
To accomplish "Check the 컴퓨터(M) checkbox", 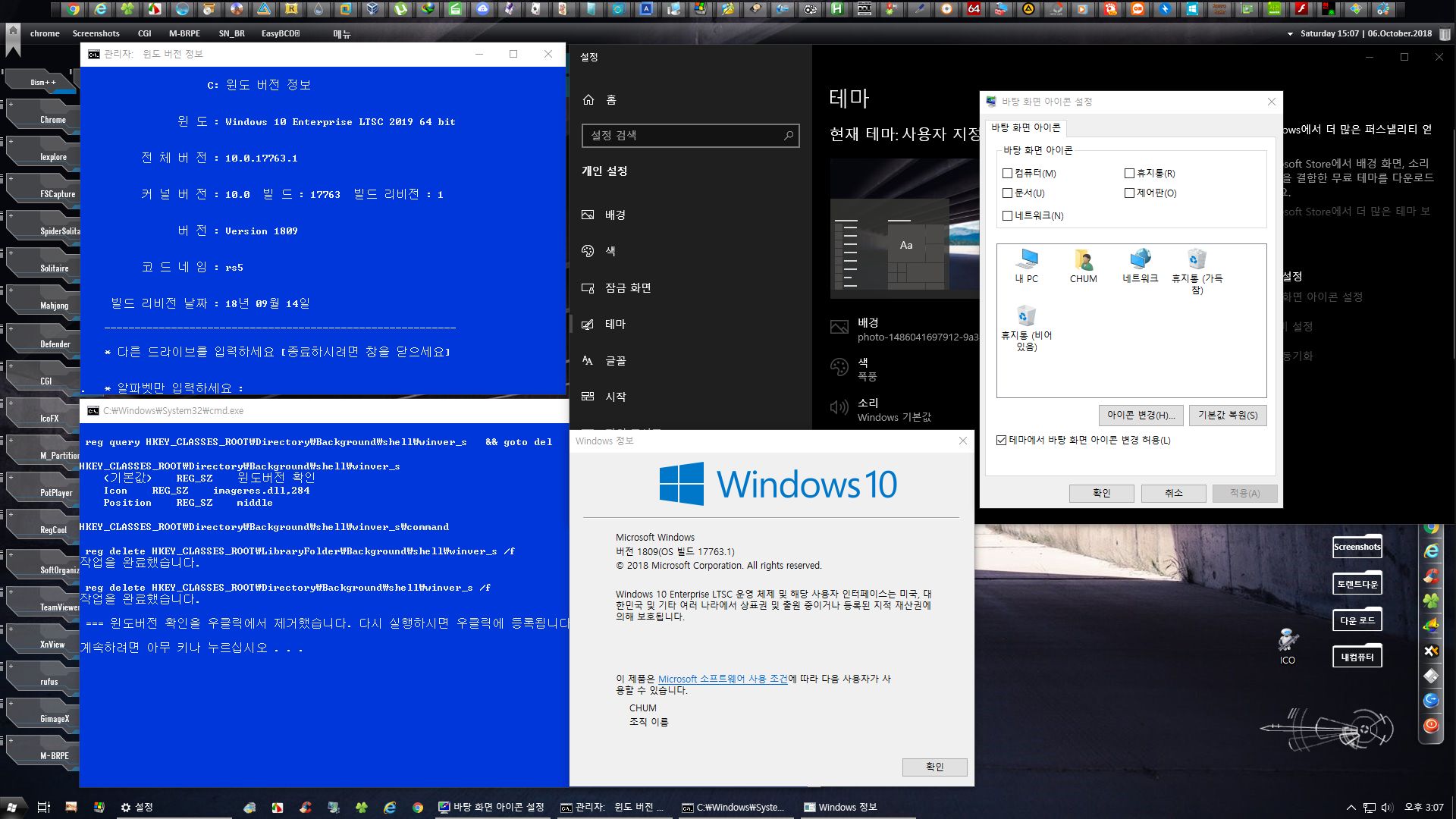I will click(x=1007, y=174).
